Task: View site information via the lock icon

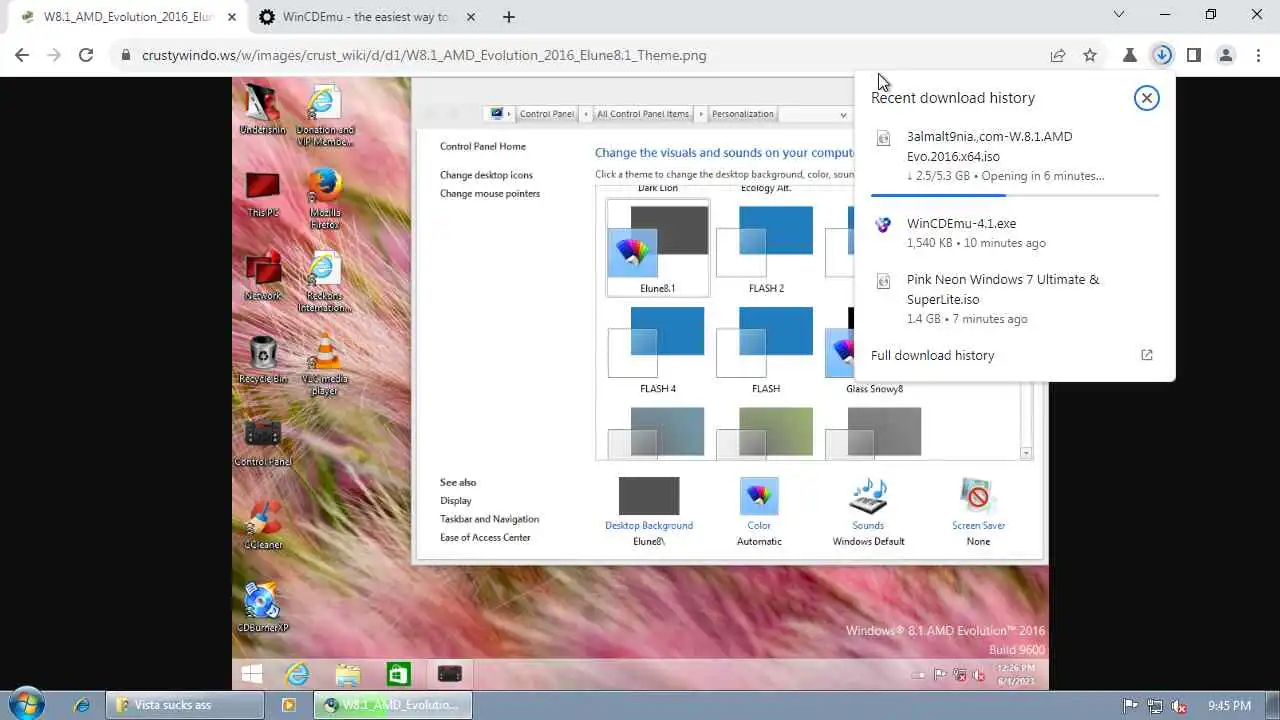Action: tap(126, 56)
